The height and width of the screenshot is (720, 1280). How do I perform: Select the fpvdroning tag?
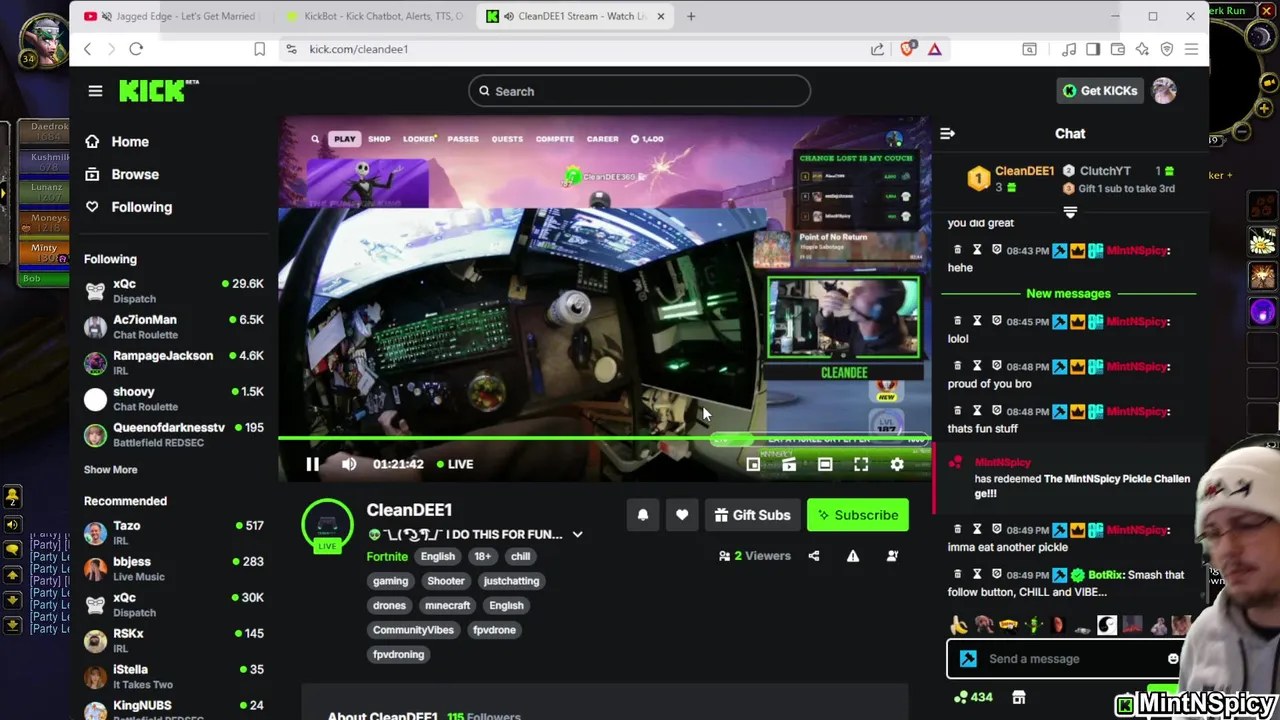(x=398, y=655)
